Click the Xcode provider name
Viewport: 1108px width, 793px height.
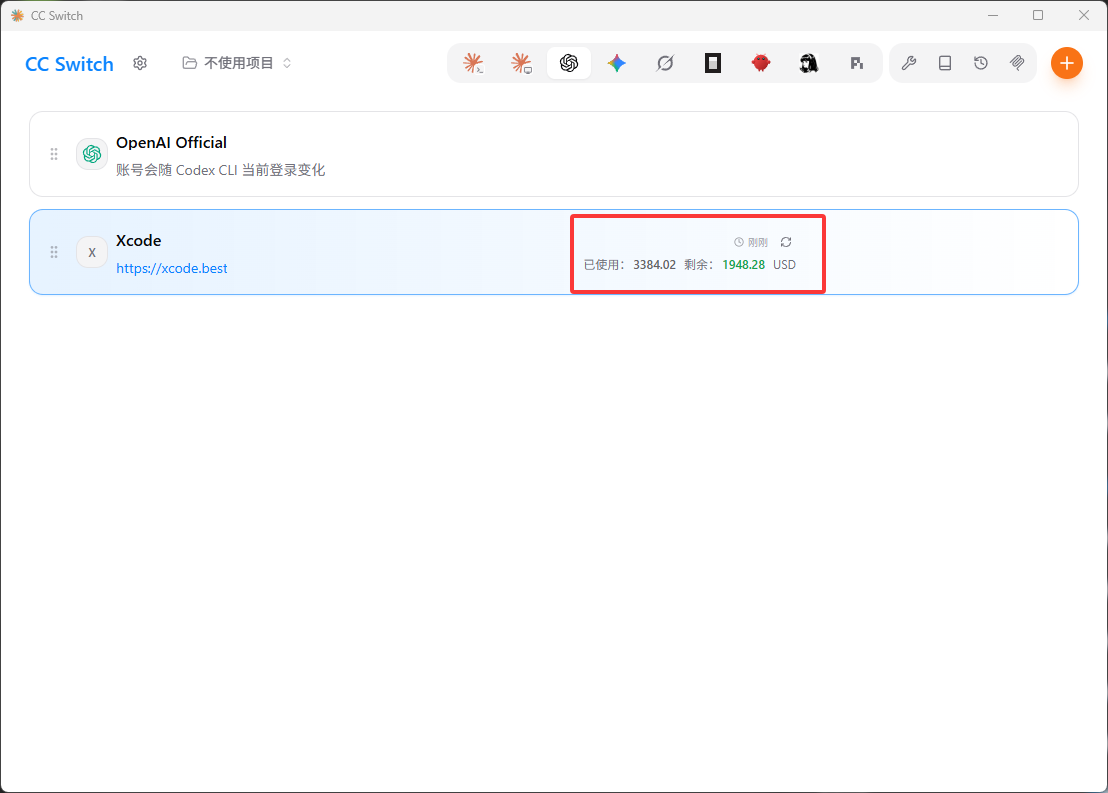(138, 241)
